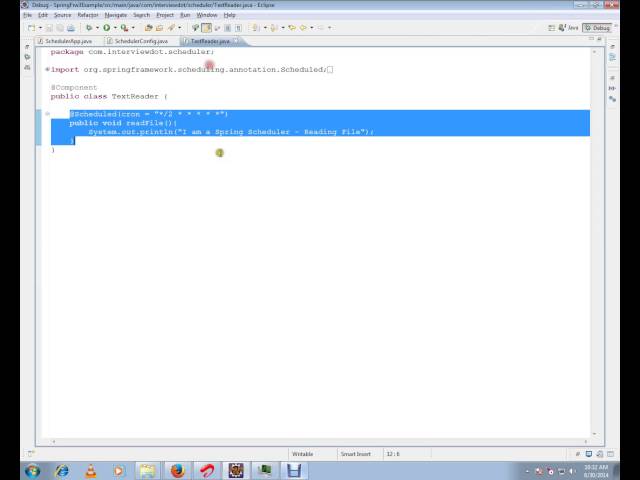Screen dimensions: 640x480
Task: Click the 'public class TextReader' line
Action: 109,96
